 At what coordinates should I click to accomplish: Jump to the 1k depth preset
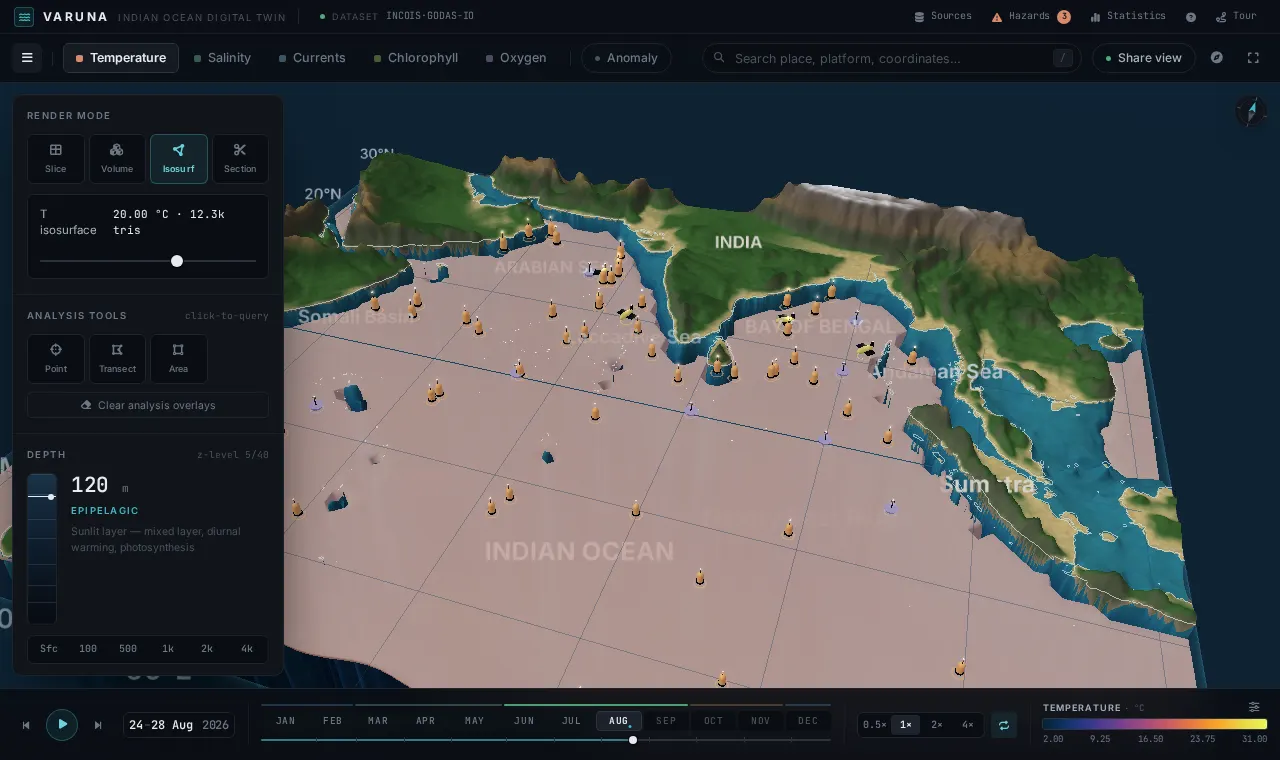[168, 649]
